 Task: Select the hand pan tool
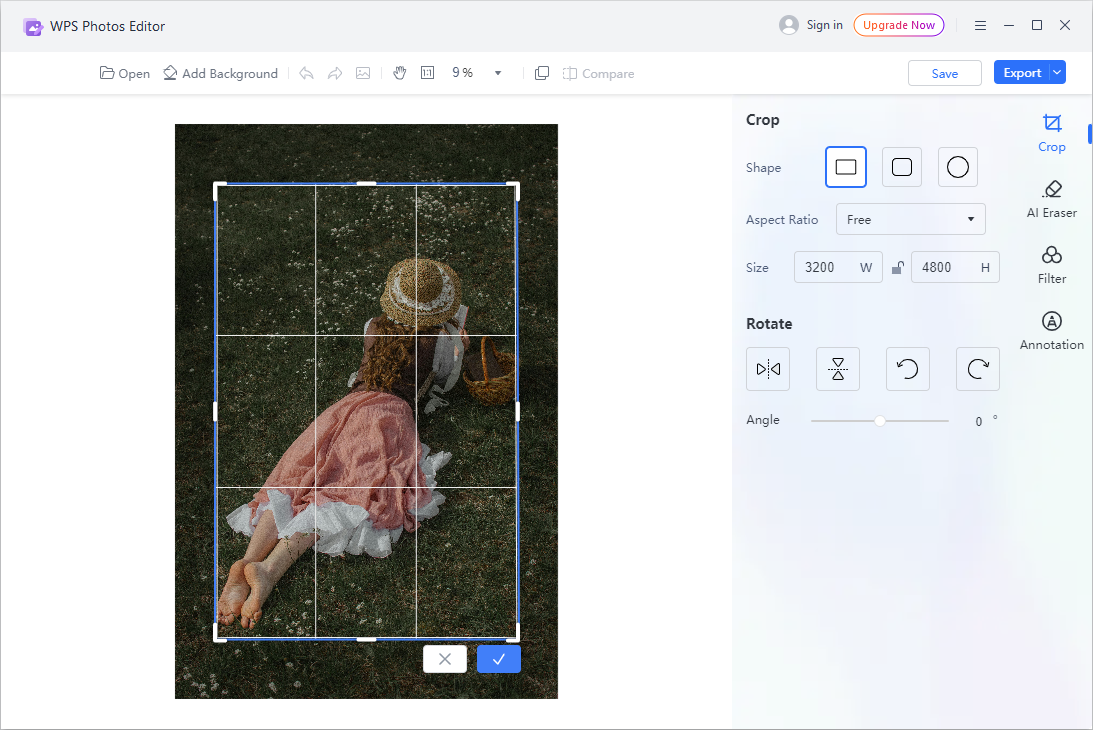(x=400, y=73)
